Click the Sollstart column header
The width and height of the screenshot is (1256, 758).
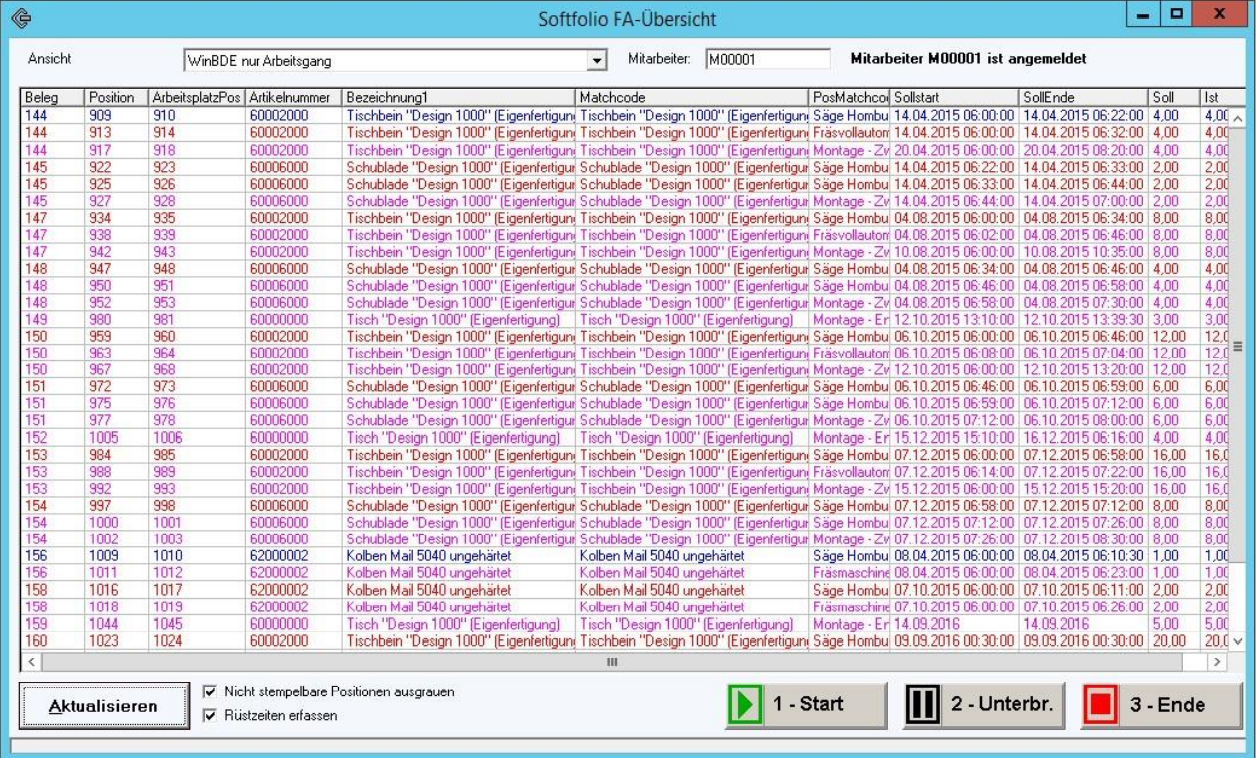[x=954, y=97]
